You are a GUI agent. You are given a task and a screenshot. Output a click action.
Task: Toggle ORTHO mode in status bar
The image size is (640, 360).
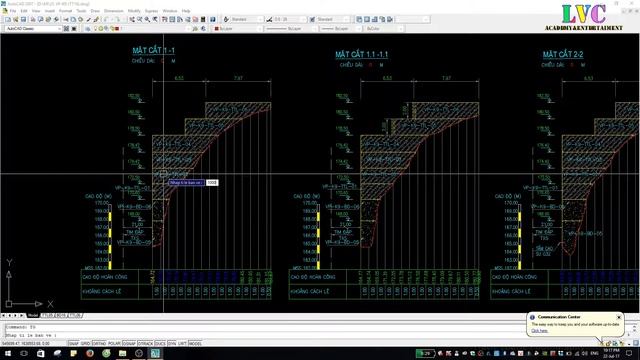click(99, 343)
